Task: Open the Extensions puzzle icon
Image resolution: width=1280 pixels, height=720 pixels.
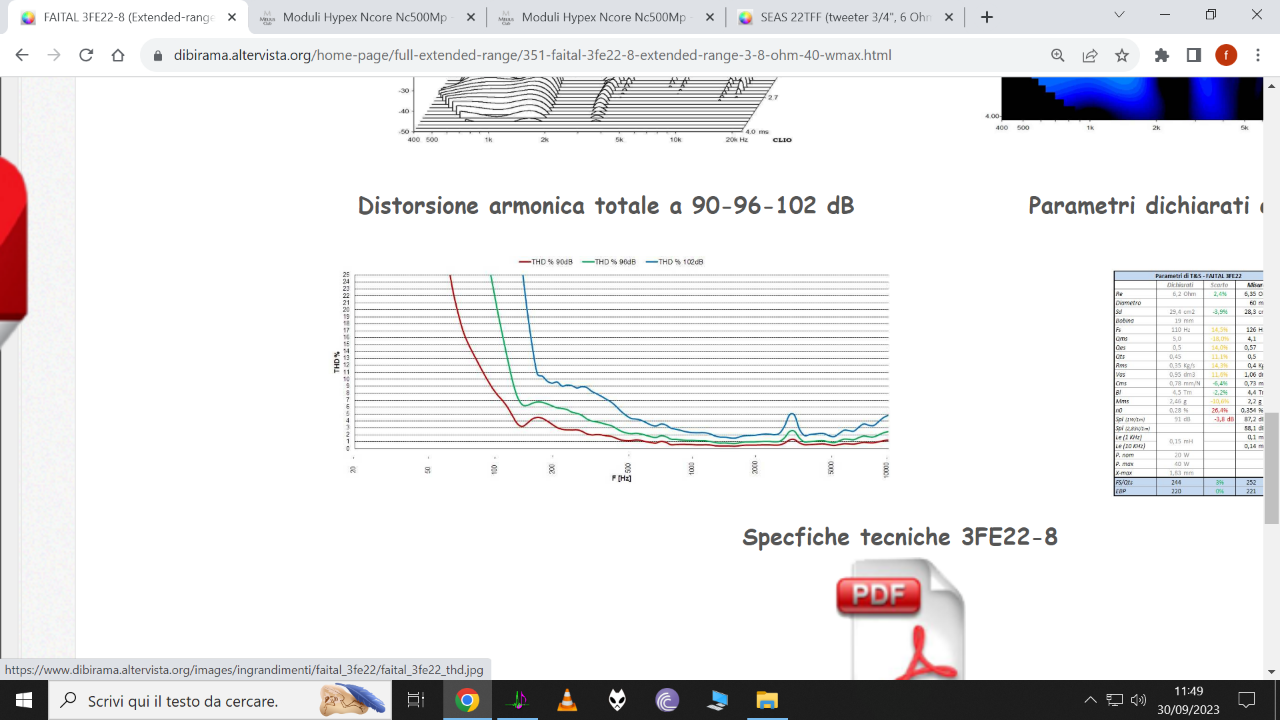Action: click(1161, 56)
